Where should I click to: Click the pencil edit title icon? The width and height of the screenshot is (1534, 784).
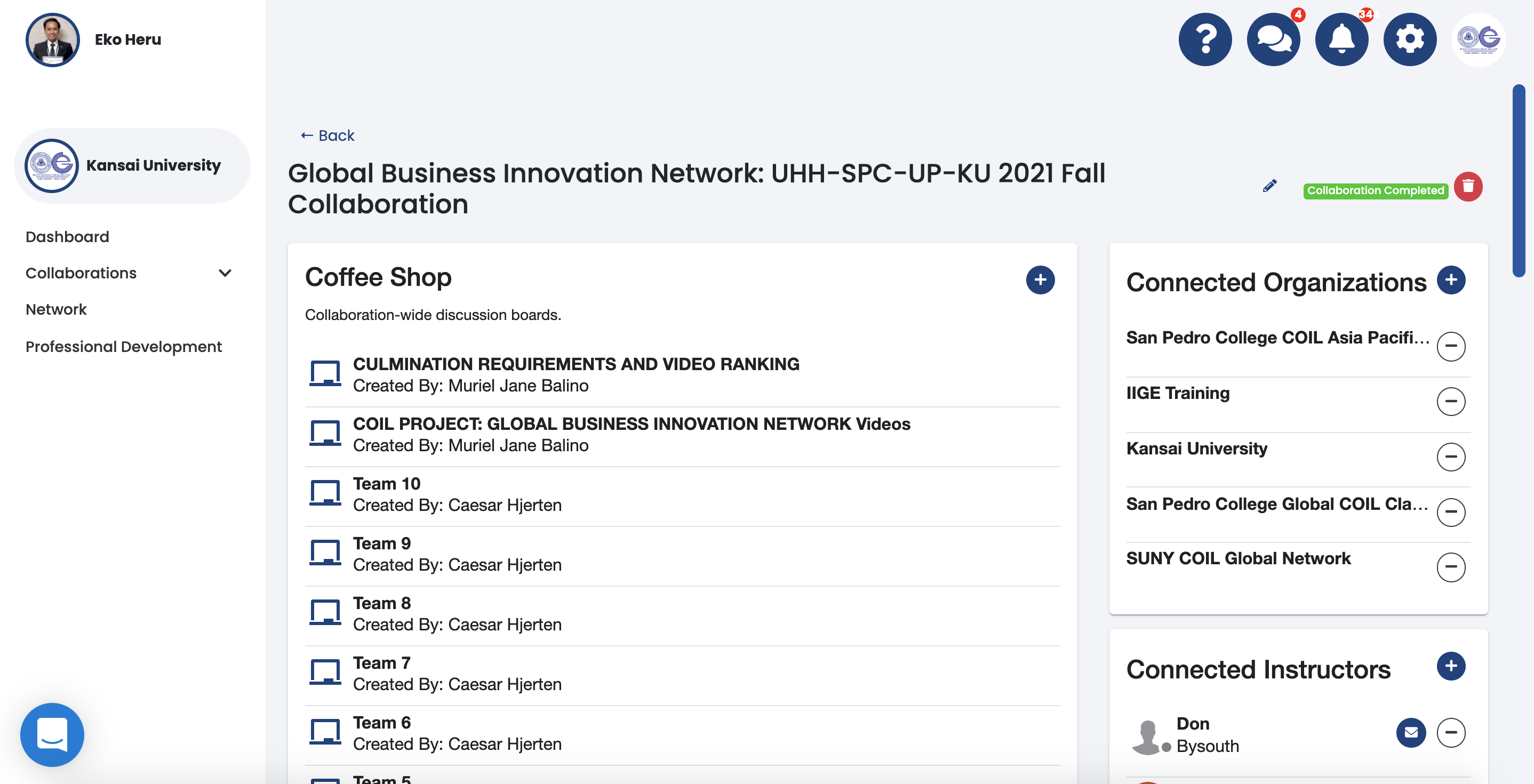pyautogui.click(x=1269, y=186)
